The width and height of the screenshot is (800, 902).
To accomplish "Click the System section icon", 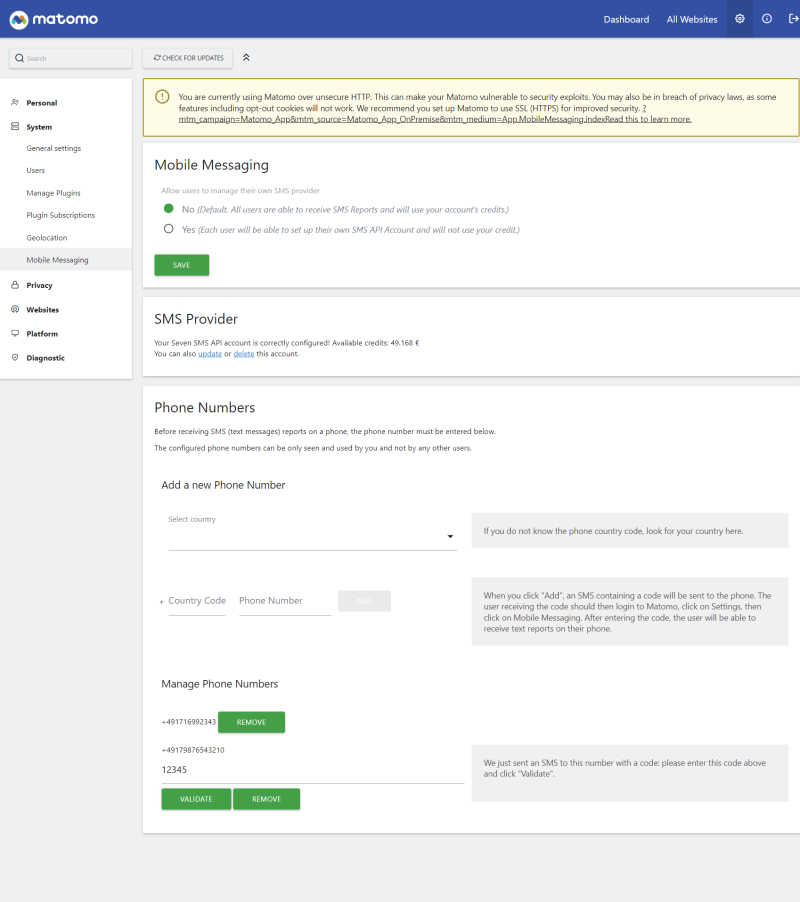I will (13, 126).
